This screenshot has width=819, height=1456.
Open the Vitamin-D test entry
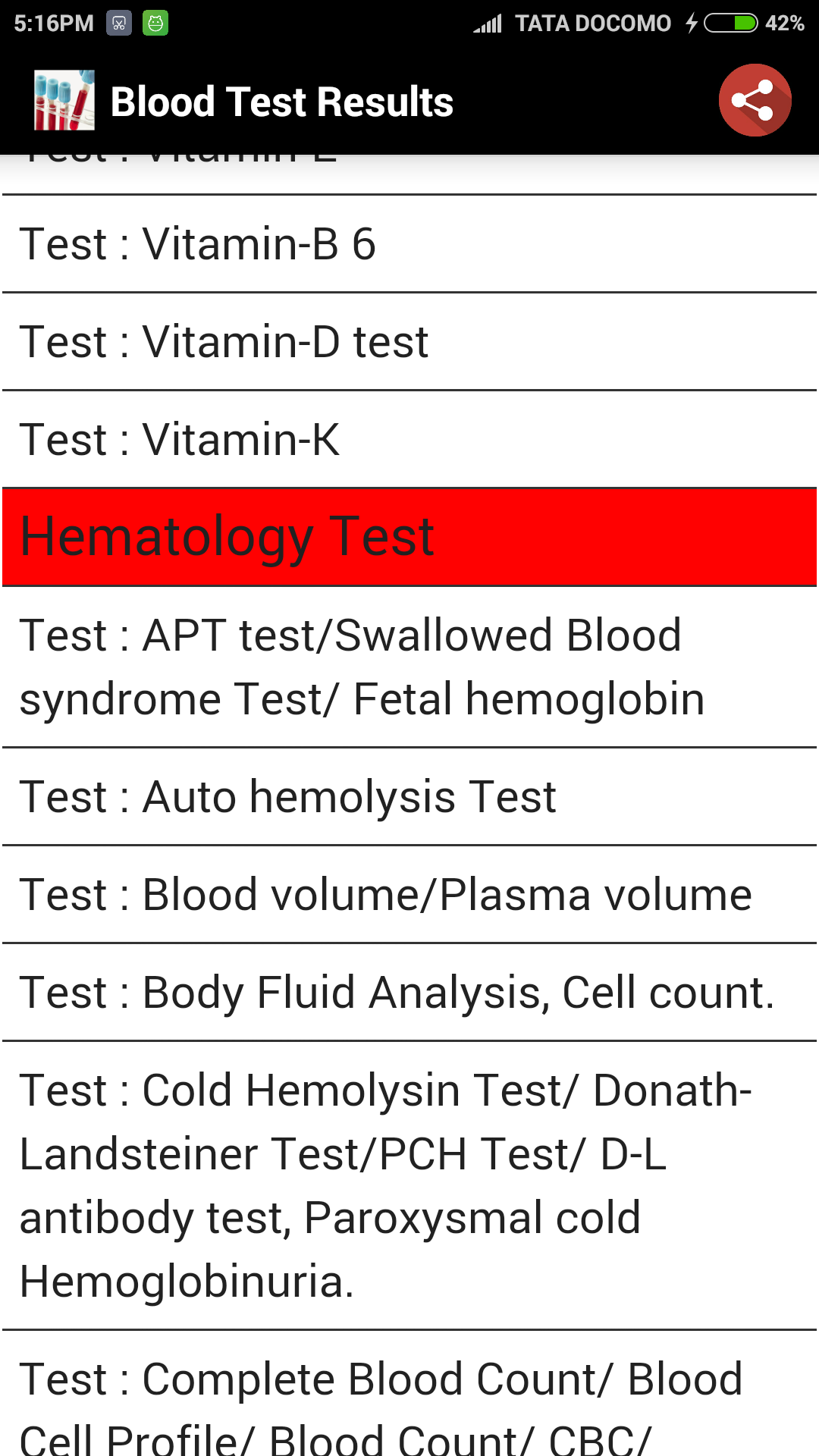click(409, 342)
